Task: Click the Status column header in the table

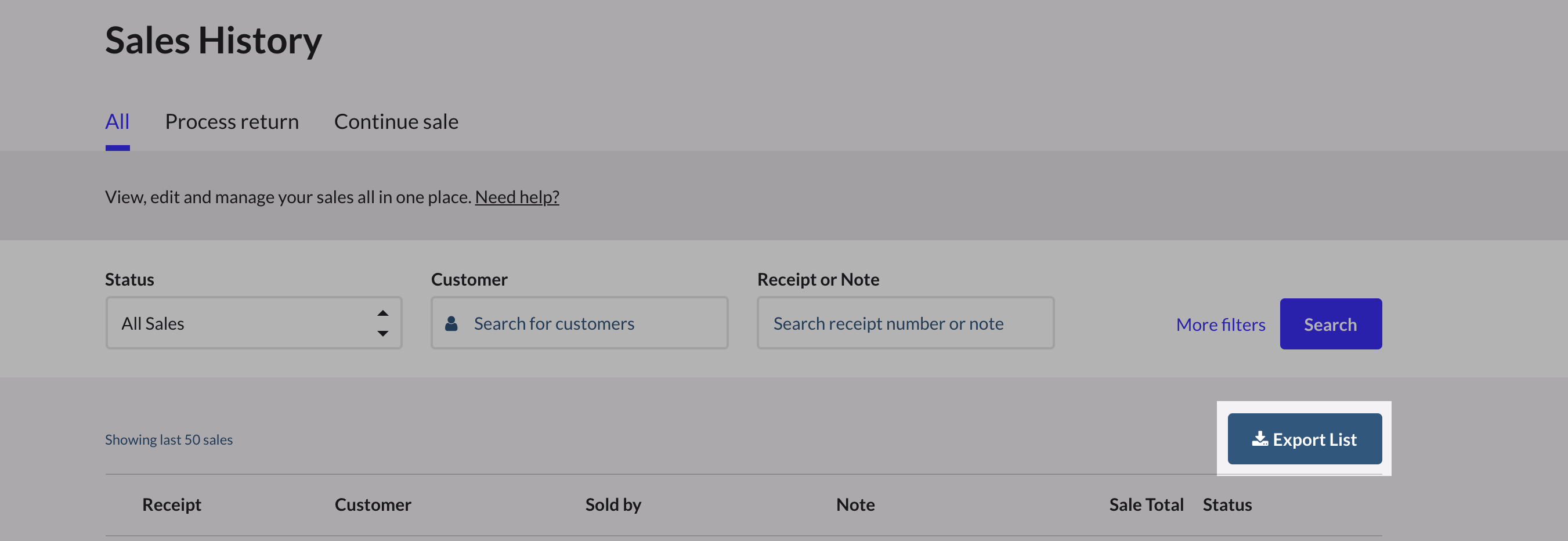Action: click(x=1227, y=504)
